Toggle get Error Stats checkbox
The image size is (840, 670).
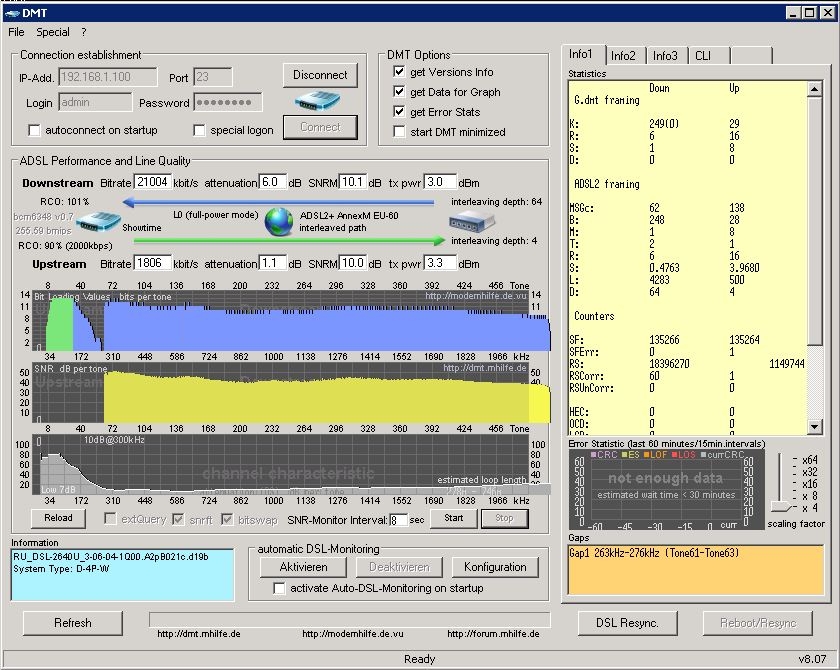[399, 111]
